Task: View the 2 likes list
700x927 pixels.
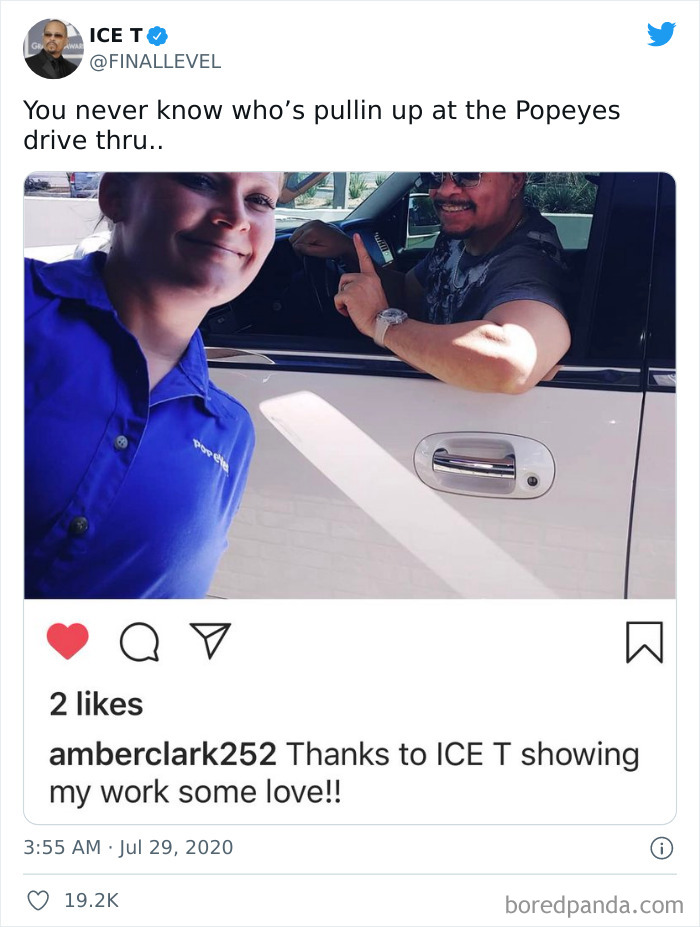Action: 96,704
